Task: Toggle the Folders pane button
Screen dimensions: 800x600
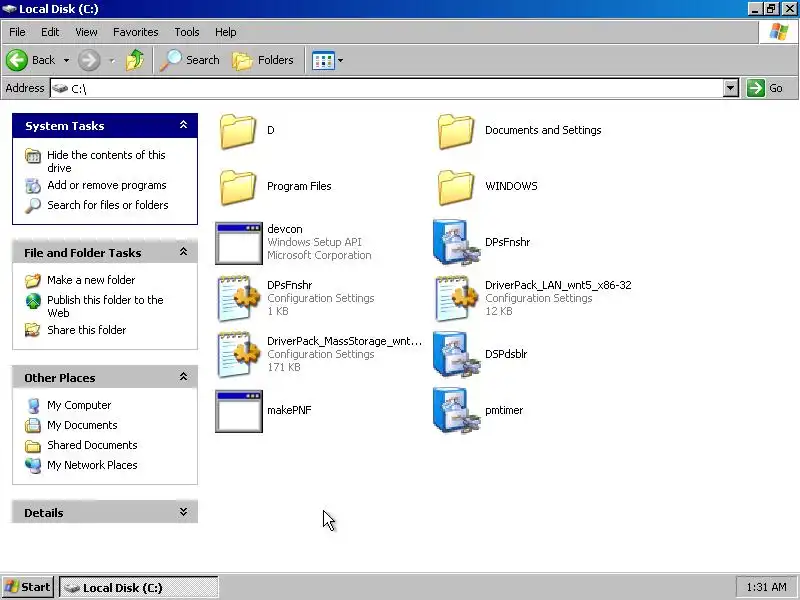Action: point(263,60)
